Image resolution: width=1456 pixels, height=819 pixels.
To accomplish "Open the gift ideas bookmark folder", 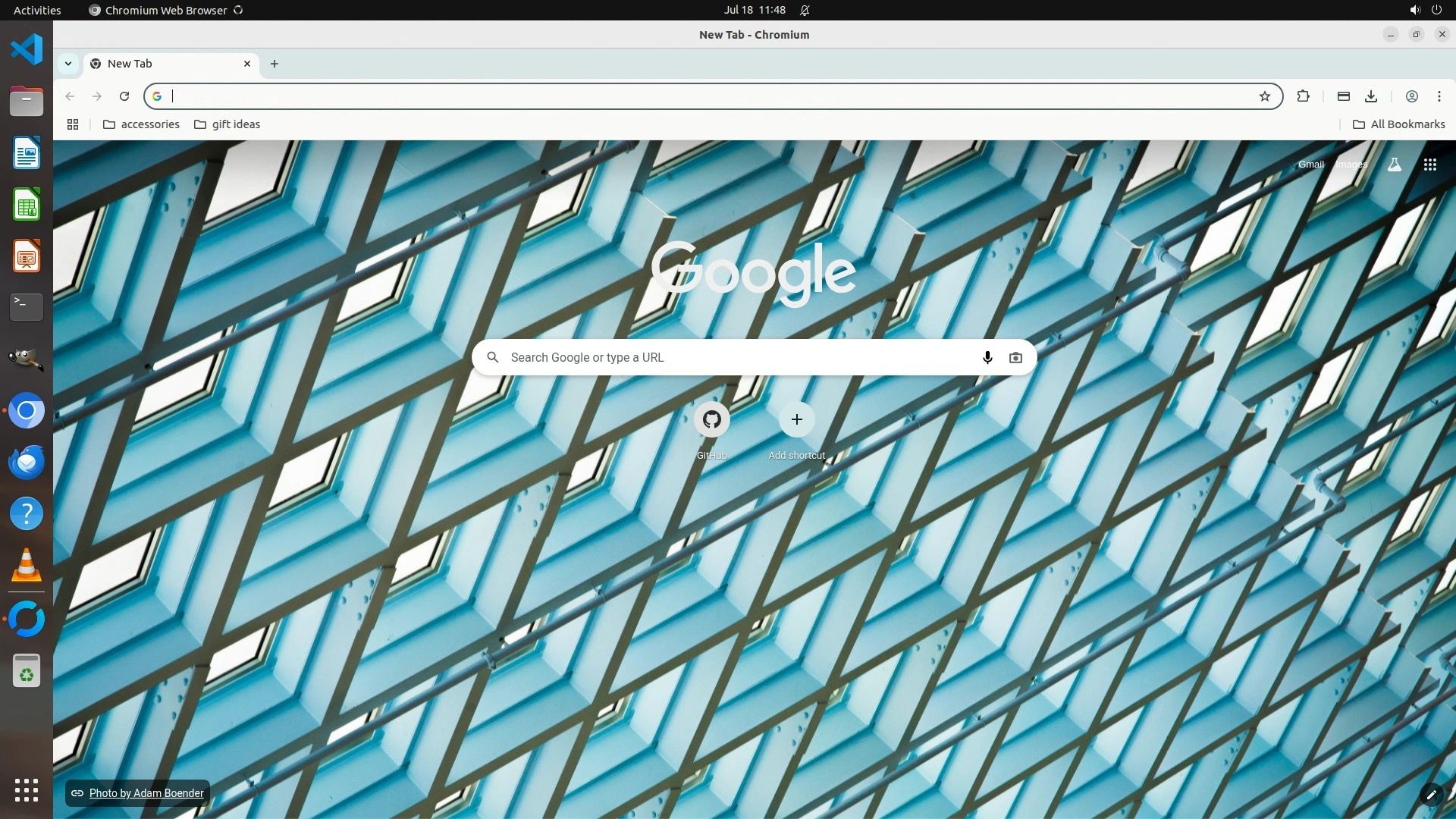I will pos(227,124).
